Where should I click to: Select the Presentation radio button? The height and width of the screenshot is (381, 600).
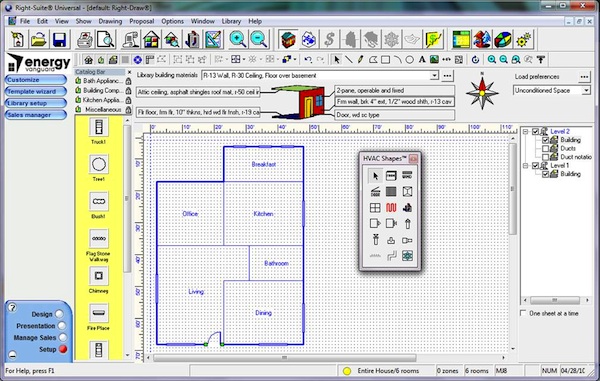point(62,326)
